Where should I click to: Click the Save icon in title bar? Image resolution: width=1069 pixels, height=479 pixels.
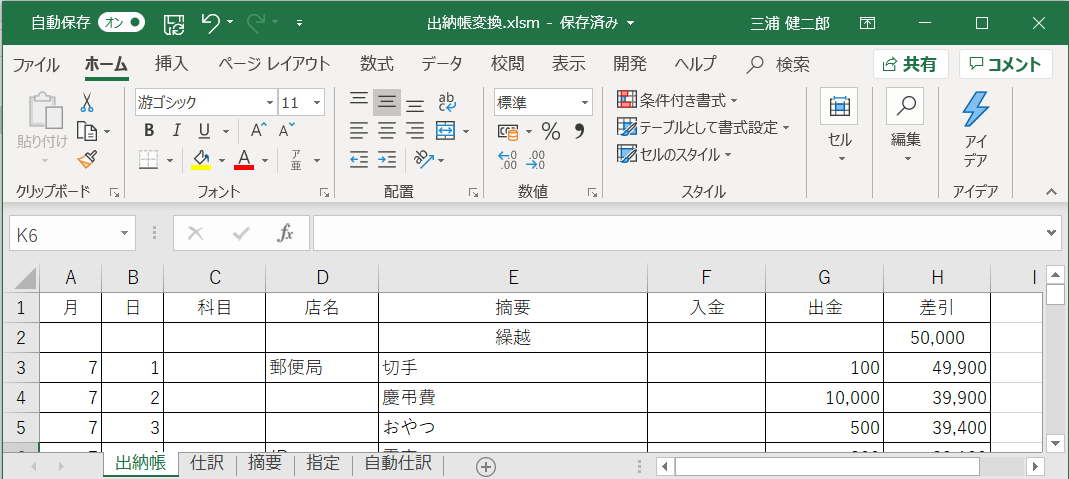pyautogui.click(x=173, y=22)
